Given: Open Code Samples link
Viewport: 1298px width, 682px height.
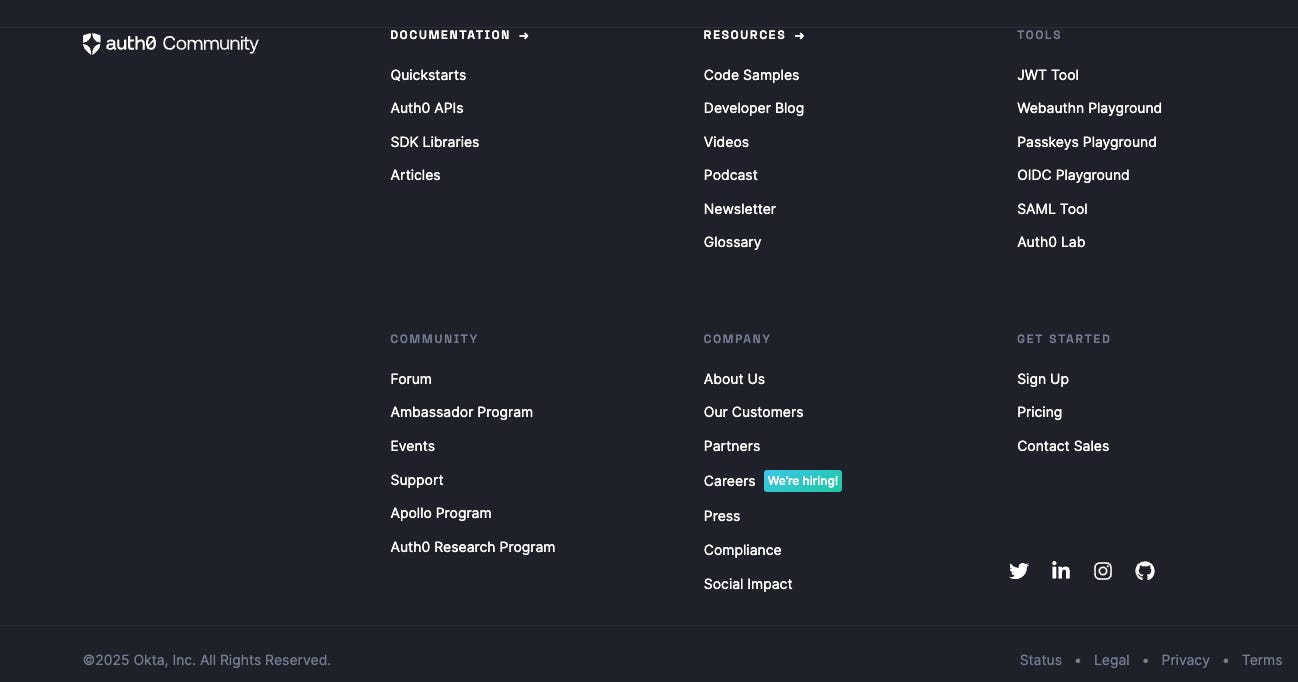Looking at the screenshot, I should pyautogui.click(x=751, y=75).
